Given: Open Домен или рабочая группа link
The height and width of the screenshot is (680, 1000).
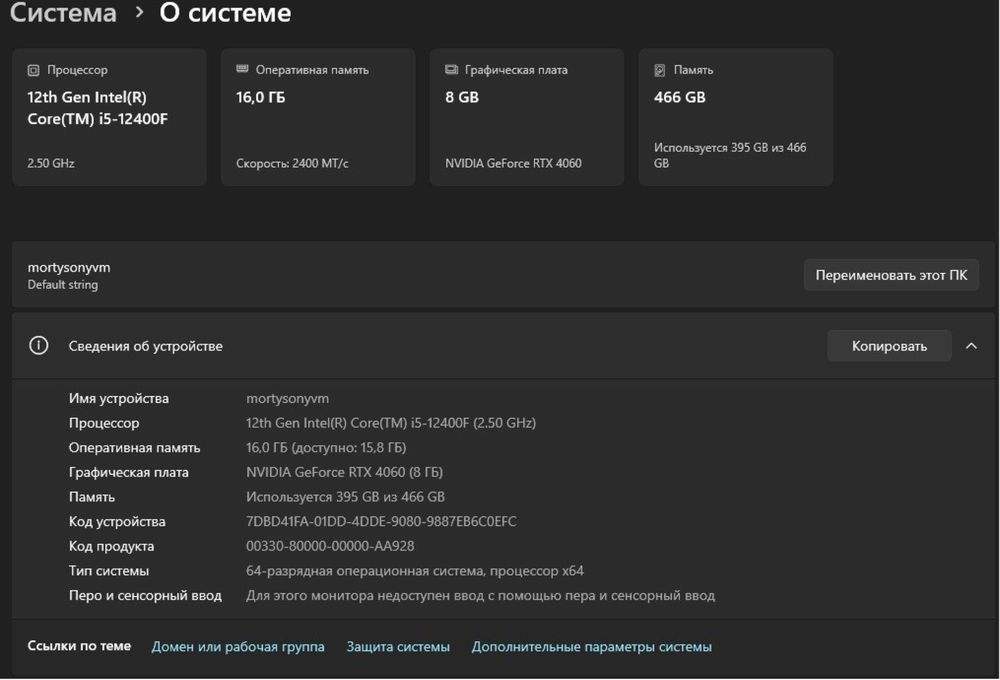Looking at the screenshot, I should click(x=238, y=646).
